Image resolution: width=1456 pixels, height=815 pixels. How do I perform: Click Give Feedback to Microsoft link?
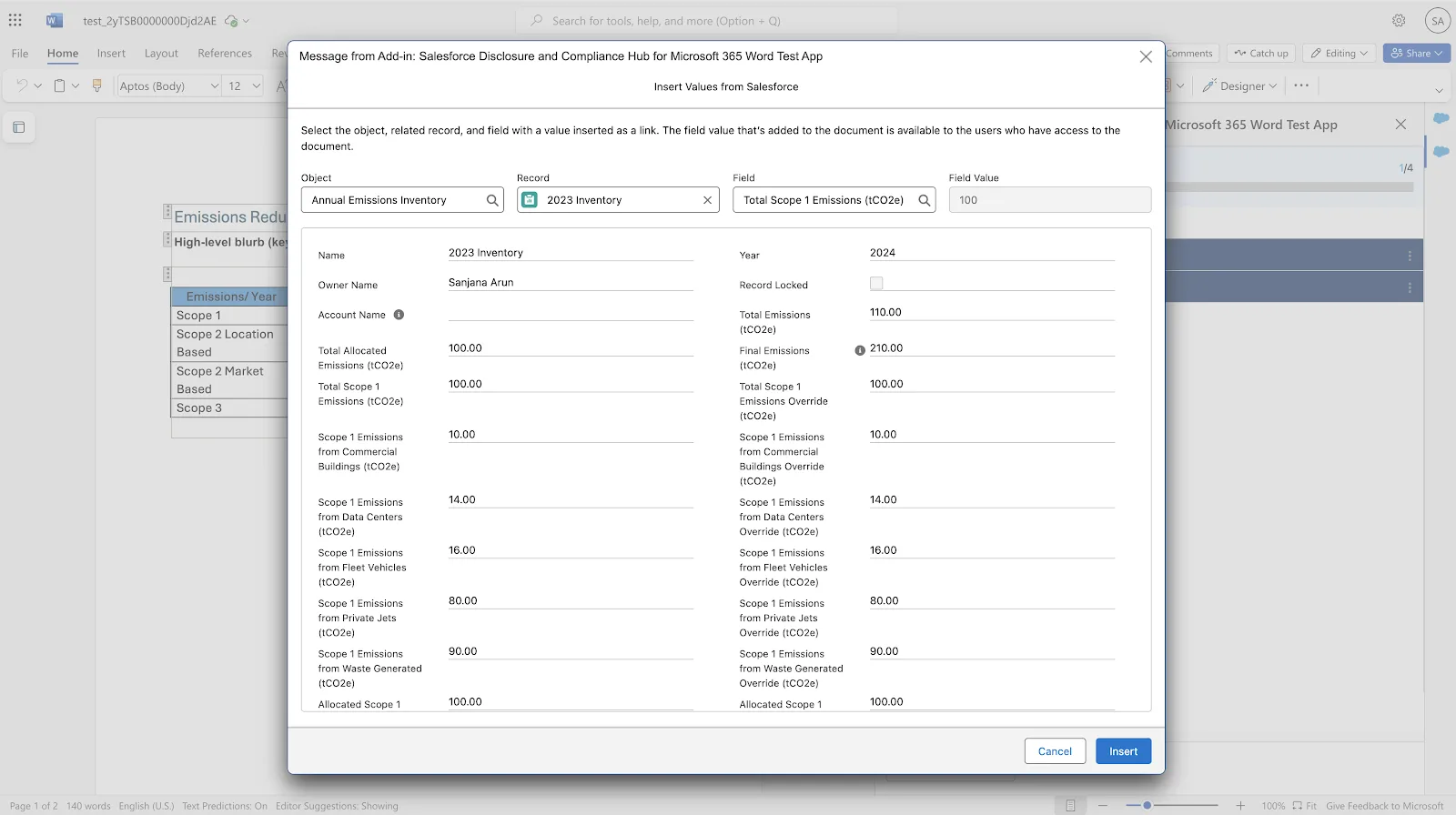(1384, 806)
